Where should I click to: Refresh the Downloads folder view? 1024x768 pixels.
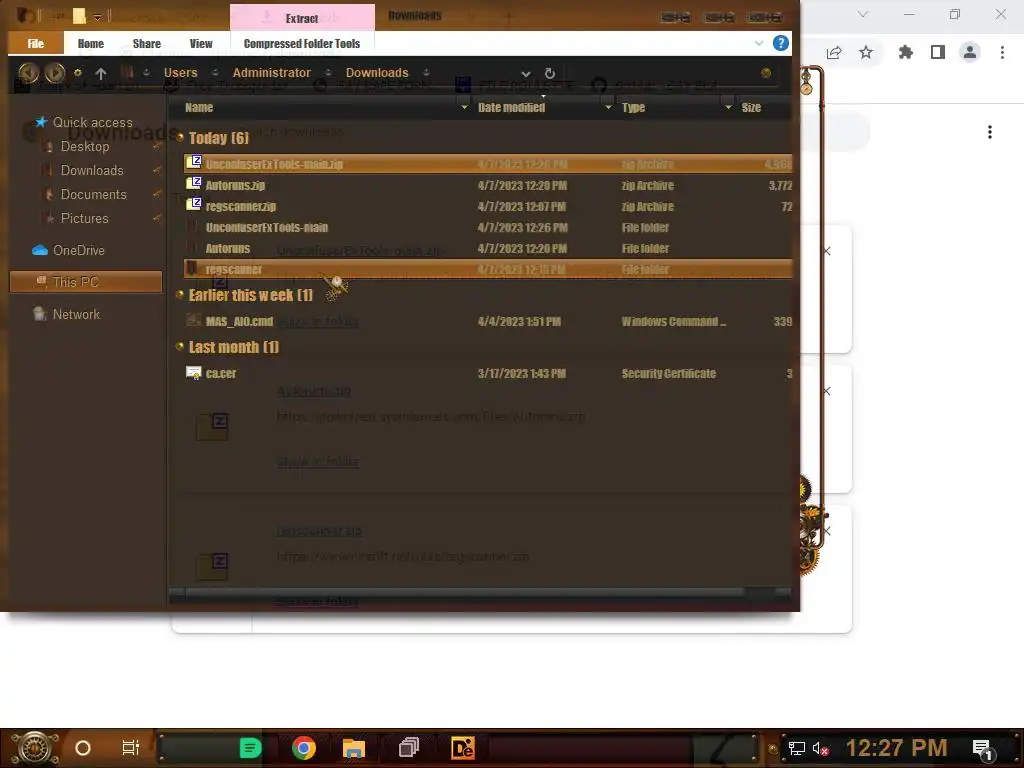[550, 73]
